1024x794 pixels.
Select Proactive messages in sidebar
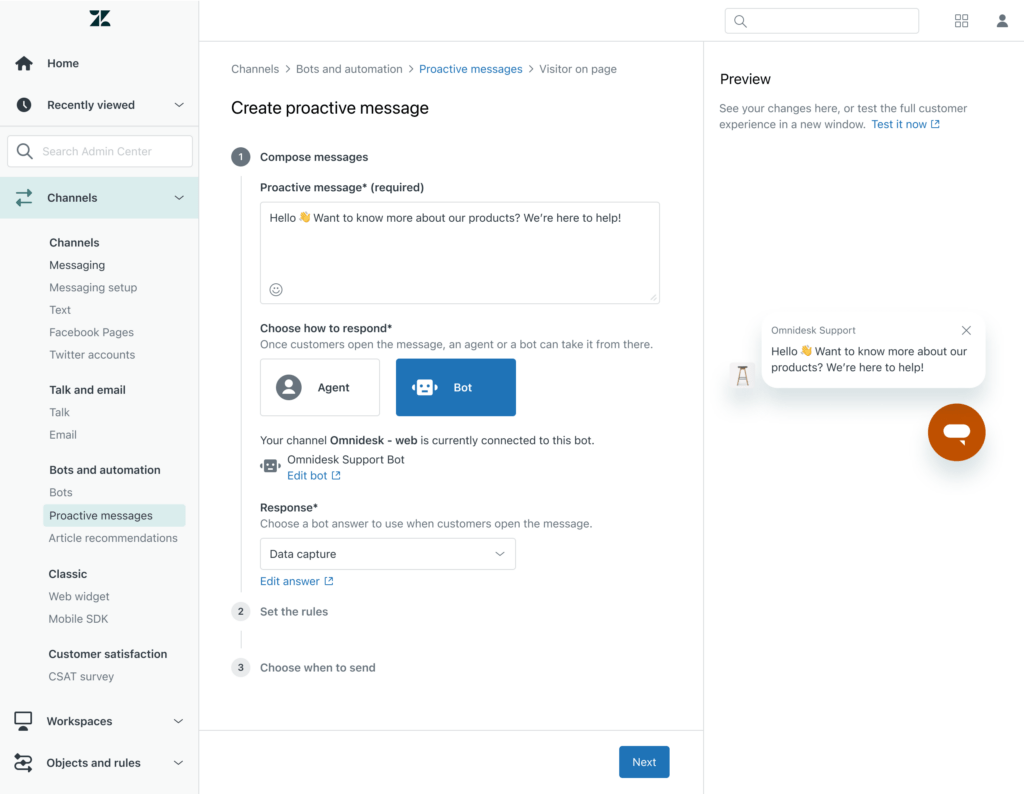[114, 515]
